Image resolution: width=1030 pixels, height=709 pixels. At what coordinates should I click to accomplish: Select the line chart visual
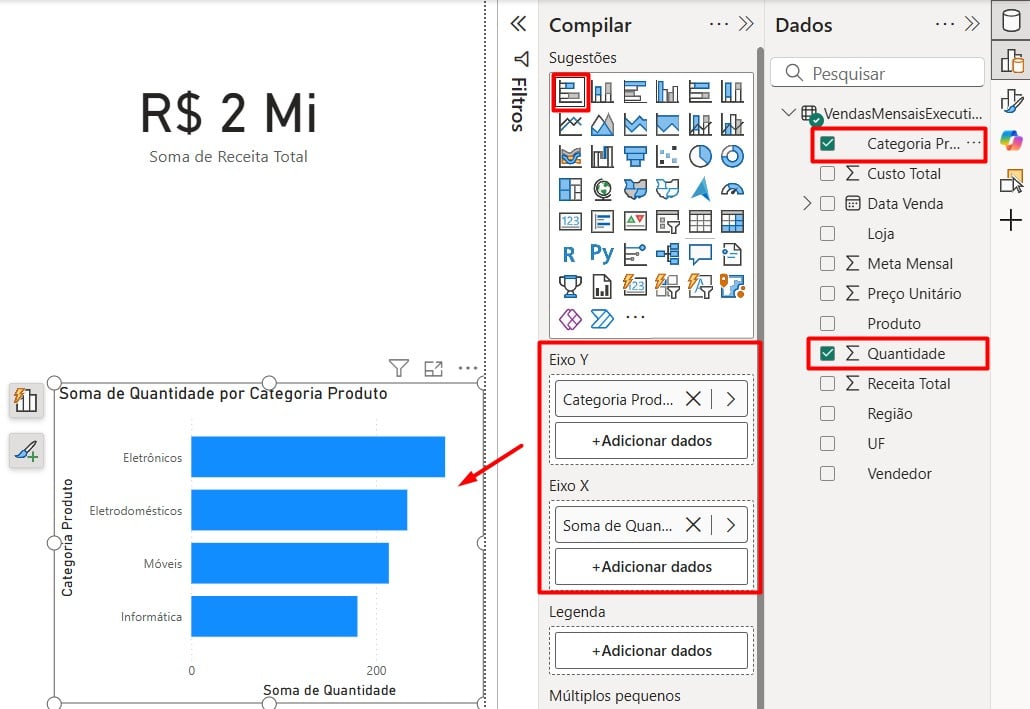[x=570, y=124]
